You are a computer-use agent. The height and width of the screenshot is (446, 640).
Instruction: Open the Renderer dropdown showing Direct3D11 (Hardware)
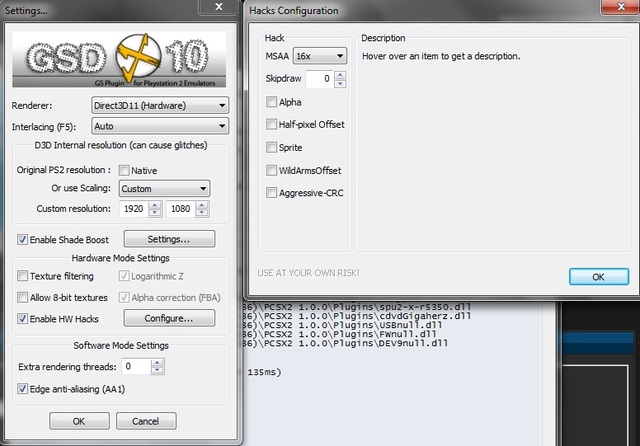pos(160,106)
